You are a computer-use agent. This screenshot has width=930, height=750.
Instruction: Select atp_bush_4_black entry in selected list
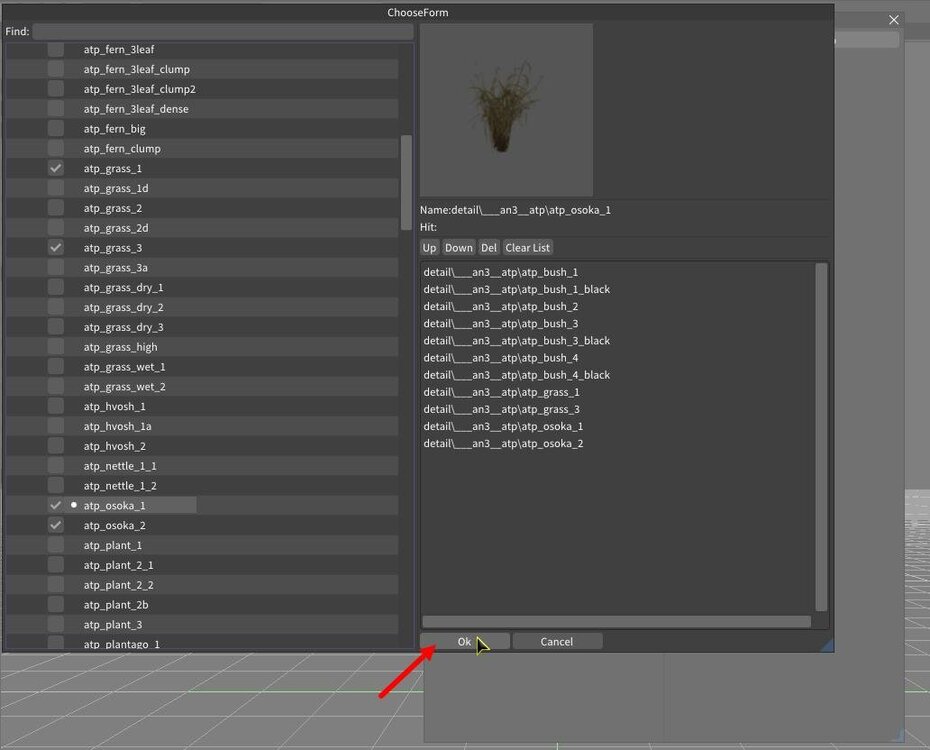click(x=517, y=375)
